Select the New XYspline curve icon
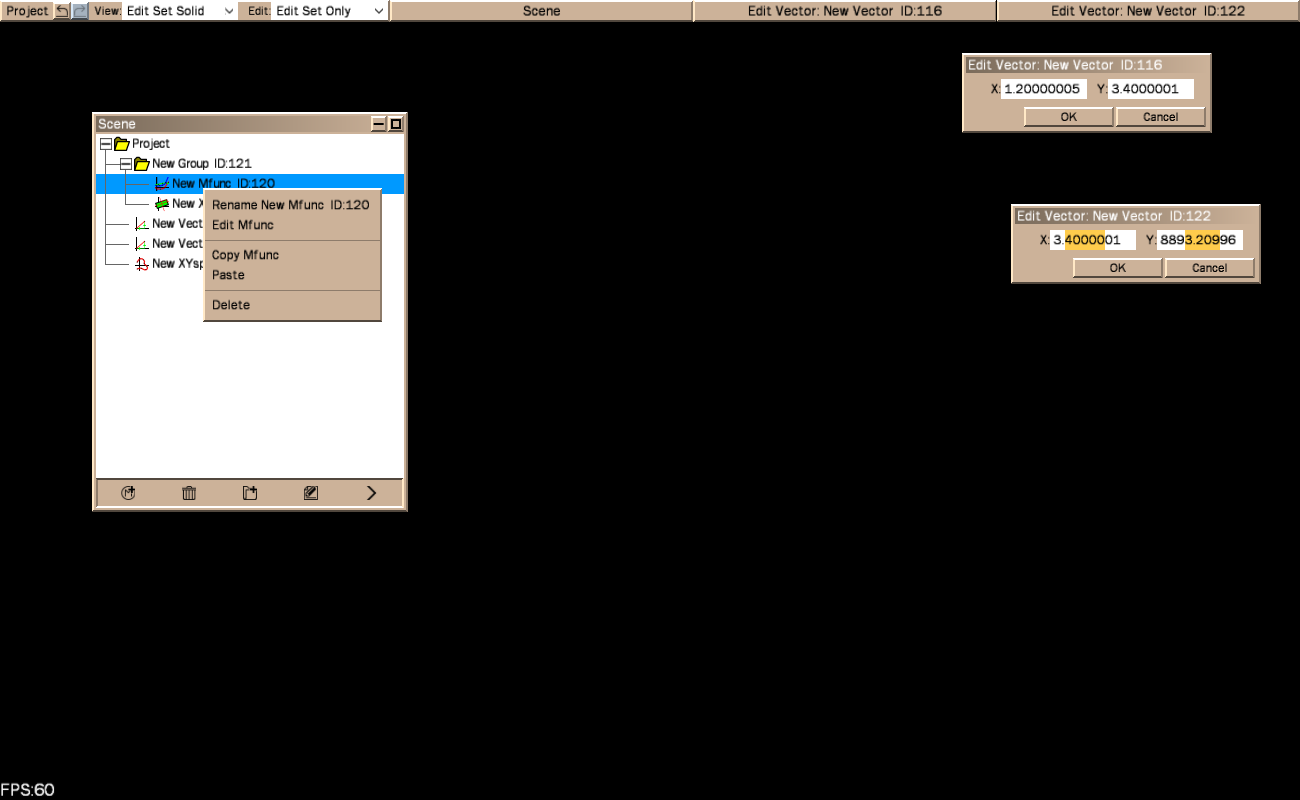 142,264
